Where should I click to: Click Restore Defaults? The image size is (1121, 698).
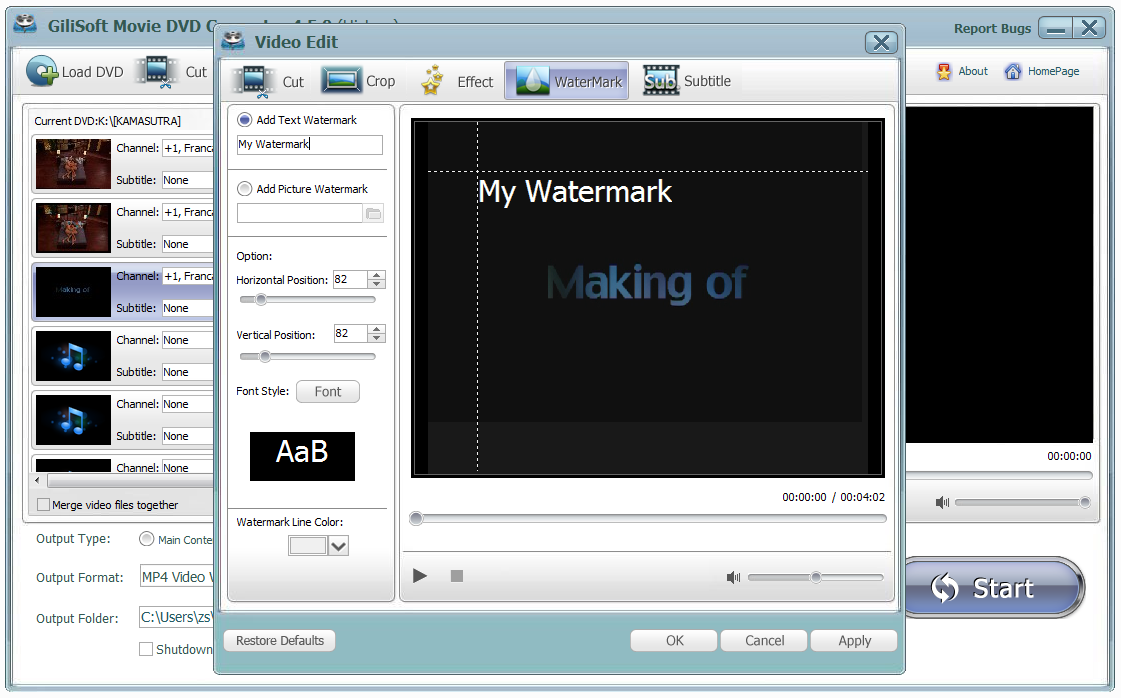pos(279,640)
